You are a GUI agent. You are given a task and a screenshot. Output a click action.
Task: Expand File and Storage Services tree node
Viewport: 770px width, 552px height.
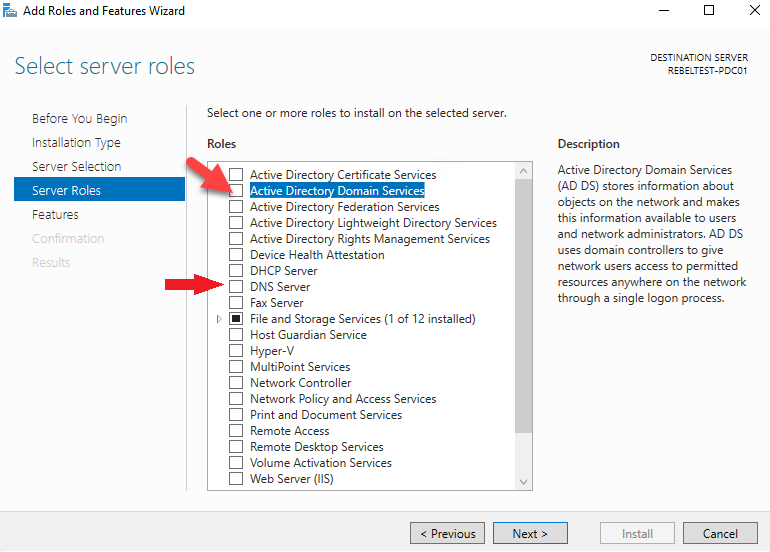[220, 319]
